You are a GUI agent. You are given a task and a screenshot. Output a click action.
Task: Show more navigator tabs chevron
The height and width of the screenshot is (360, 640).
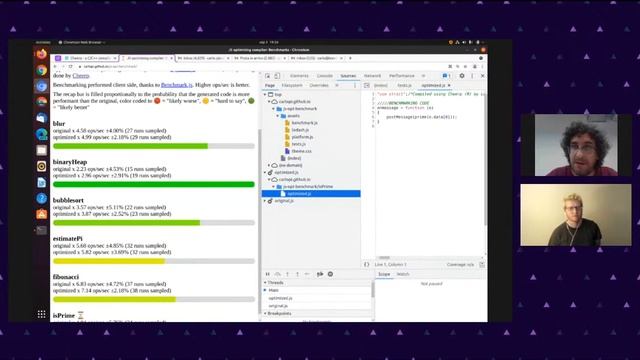(337, 85)
